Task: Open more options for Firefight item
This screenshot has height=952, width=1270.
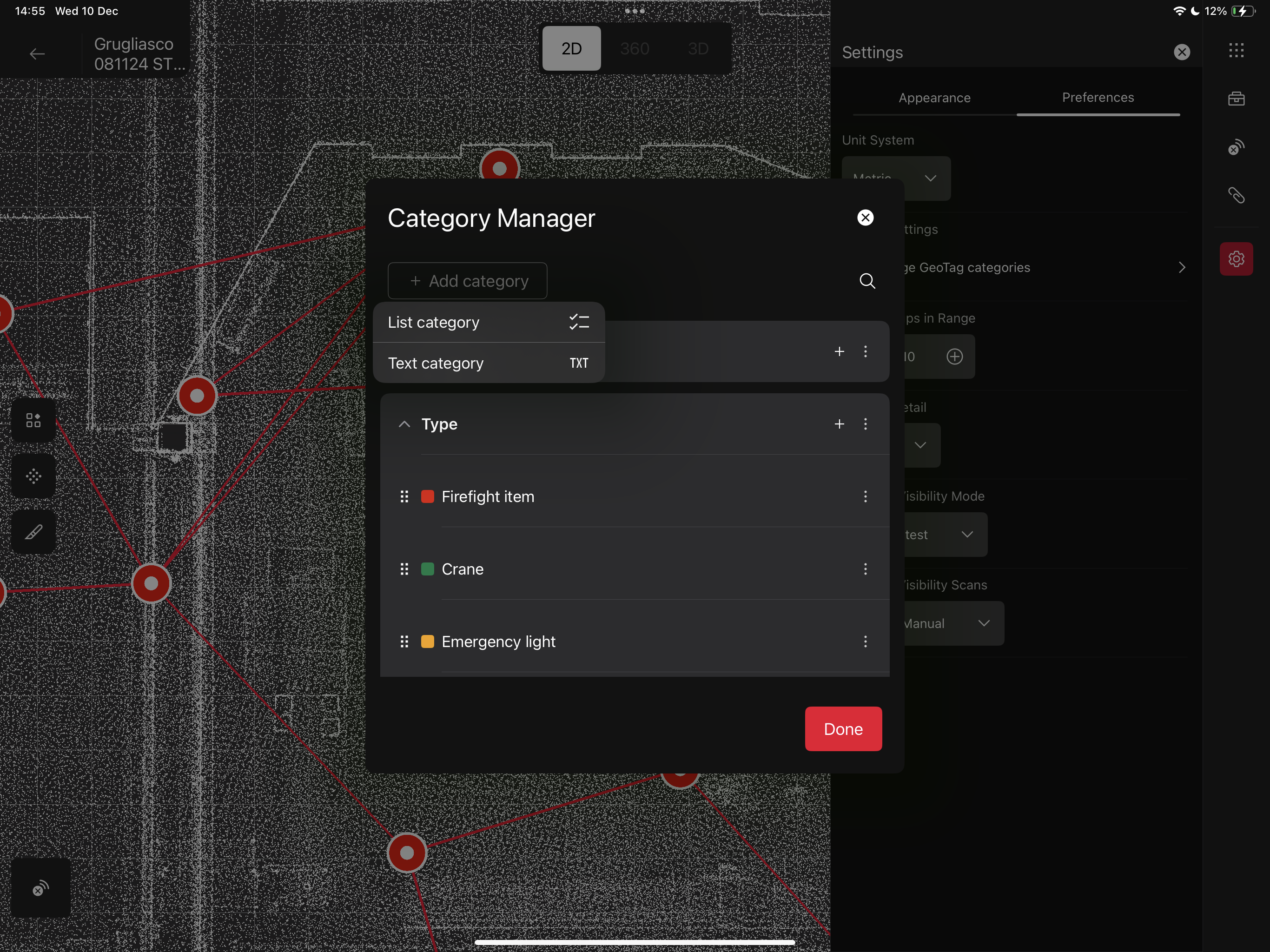Action: [865, 496]
